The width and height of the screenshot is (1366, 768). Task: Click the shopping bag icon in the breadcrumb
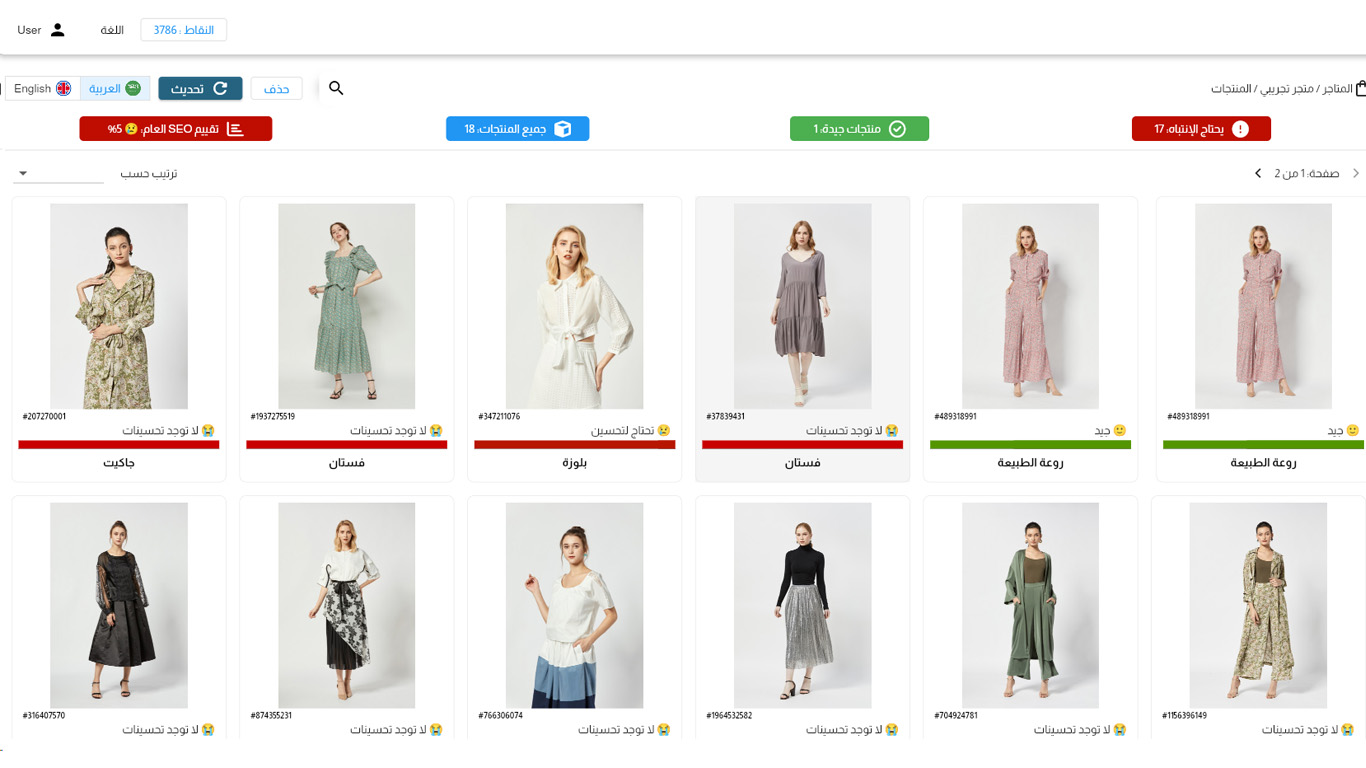pos(1360,89)
